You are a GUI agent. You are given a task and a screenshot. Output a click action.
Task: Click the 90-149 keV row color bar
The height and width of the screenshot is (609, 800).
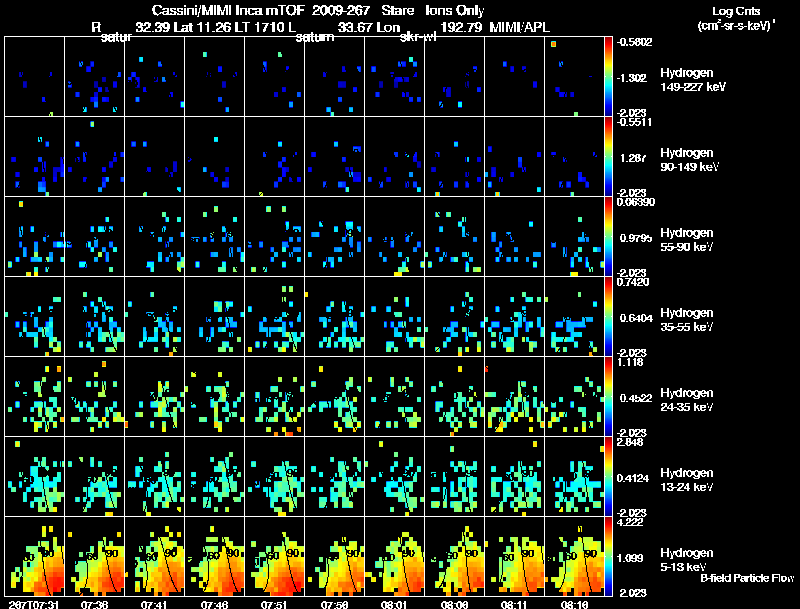click(x=608, y=157)
